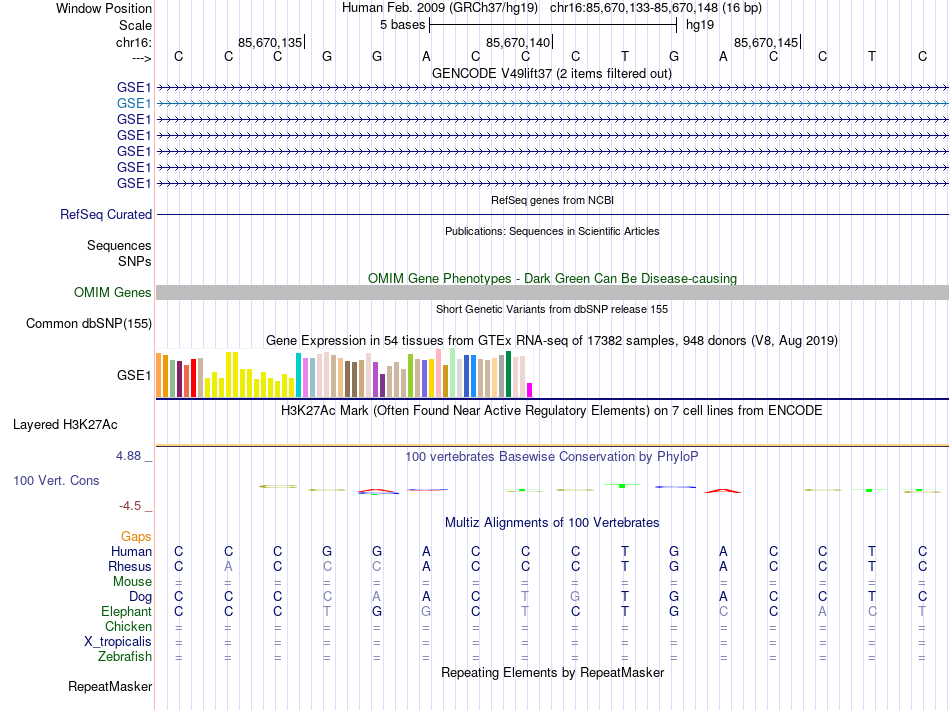Click the gray OMIM Genes item bar
This screenshot has width=950, height=710.
coord(553,293)
